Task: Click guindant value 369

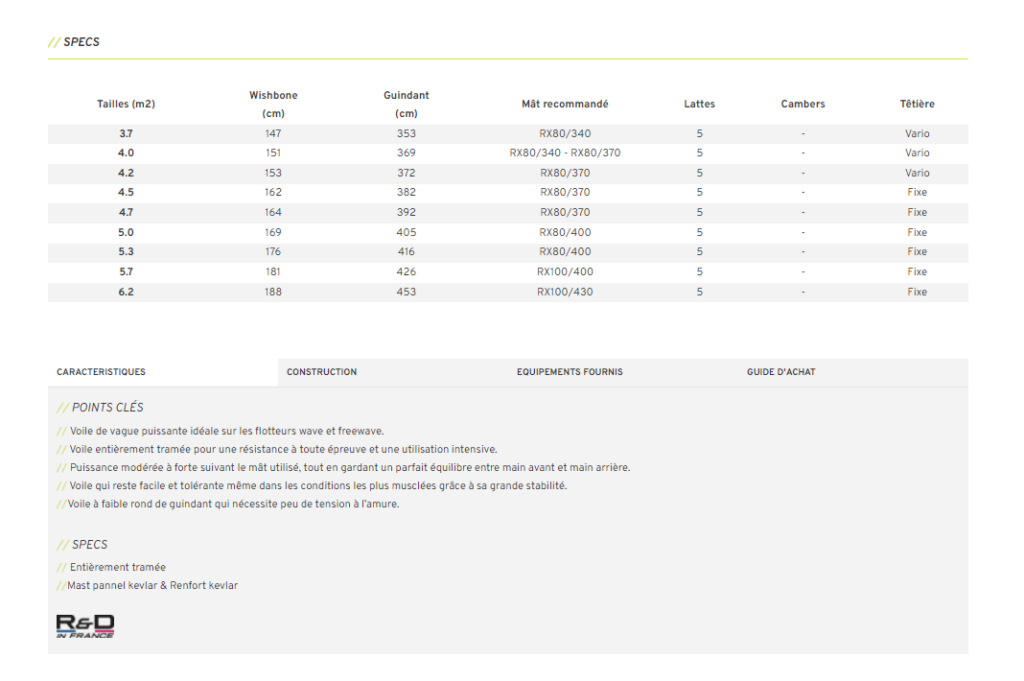Action: pos(406,153)
